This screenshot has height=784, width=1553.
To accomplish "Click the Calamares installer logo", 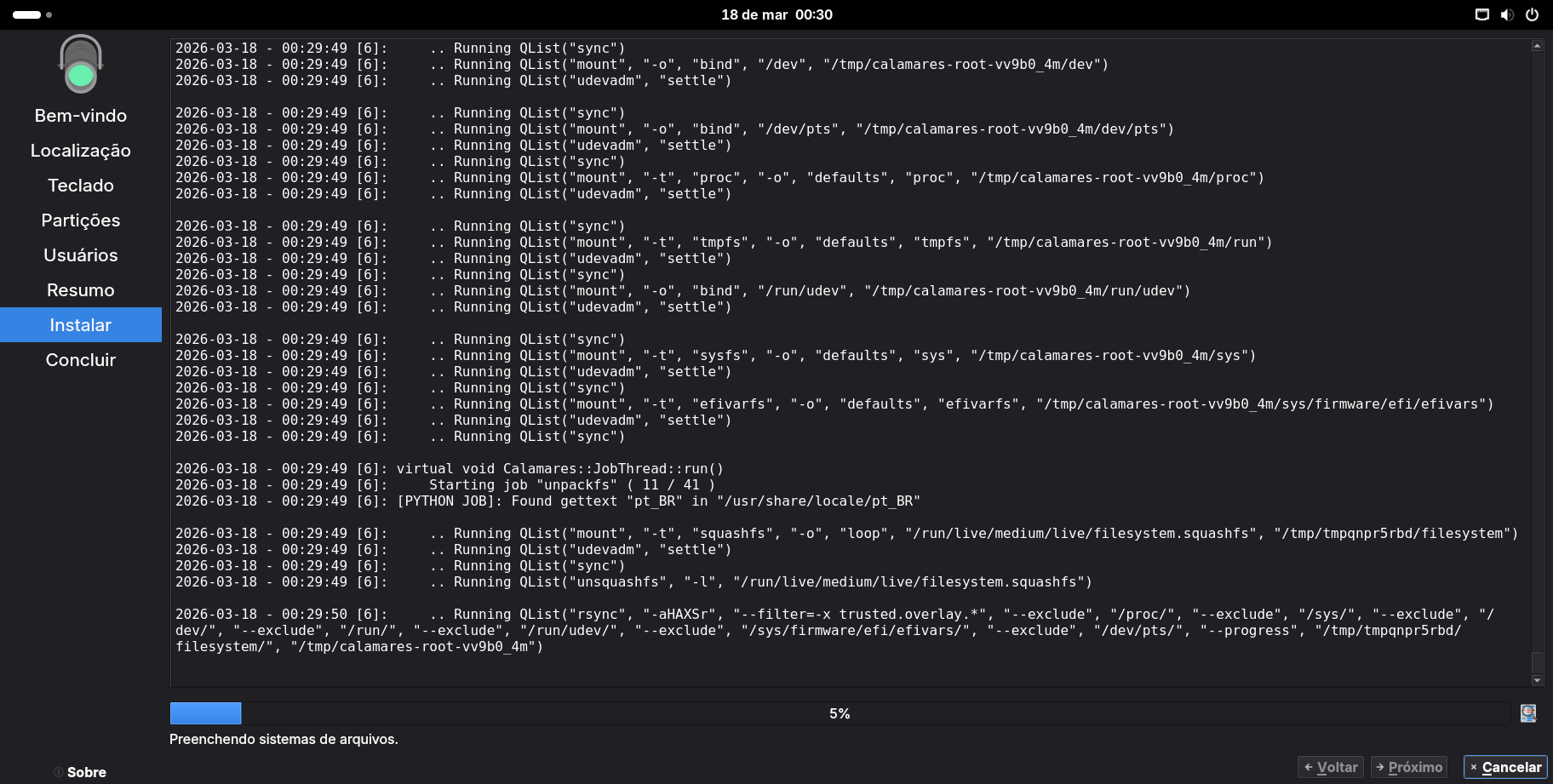I will click(81, 65).
